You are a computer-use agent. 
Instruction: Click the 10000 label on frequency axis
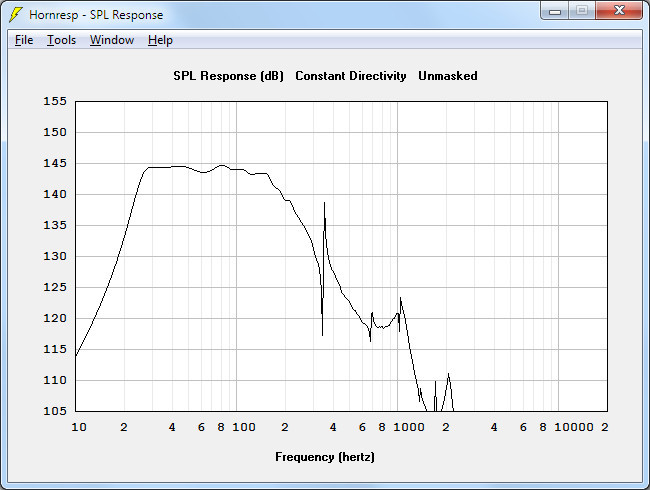pyautogui.click(x=575, y=428)
